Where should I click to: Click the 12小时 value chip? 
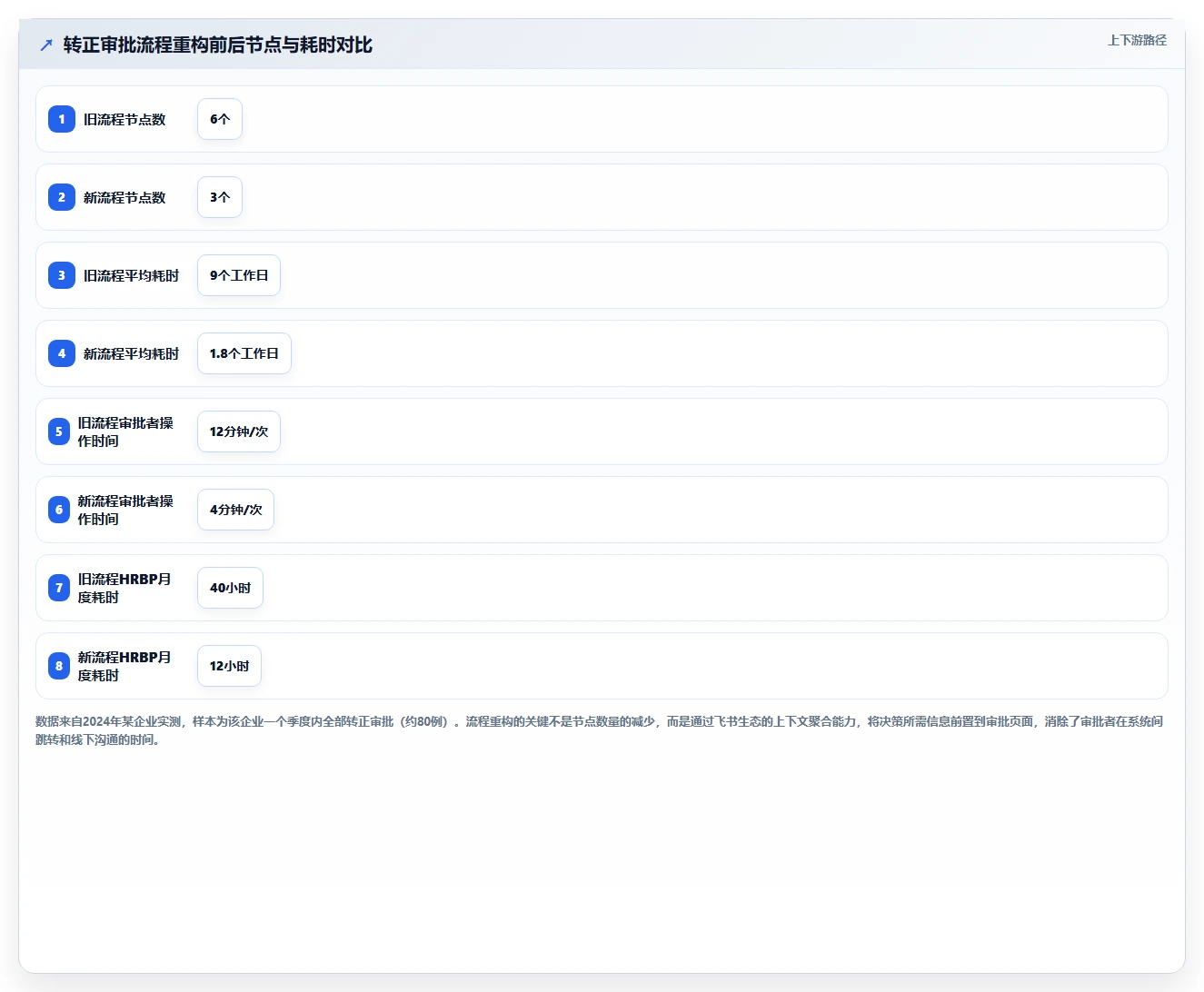point(229,666)
